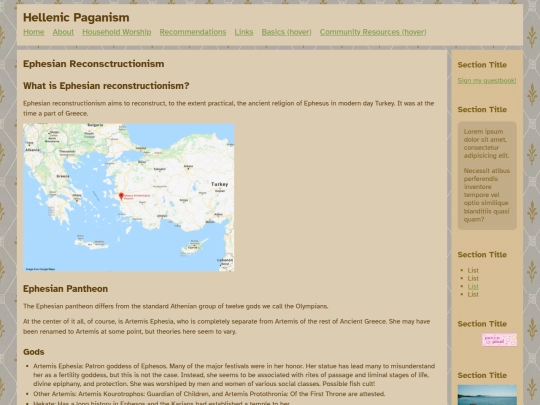Open the green List link in sidebar
This screenshot has height=405, width=540.
pyautogui.click(x=473, y=287)
